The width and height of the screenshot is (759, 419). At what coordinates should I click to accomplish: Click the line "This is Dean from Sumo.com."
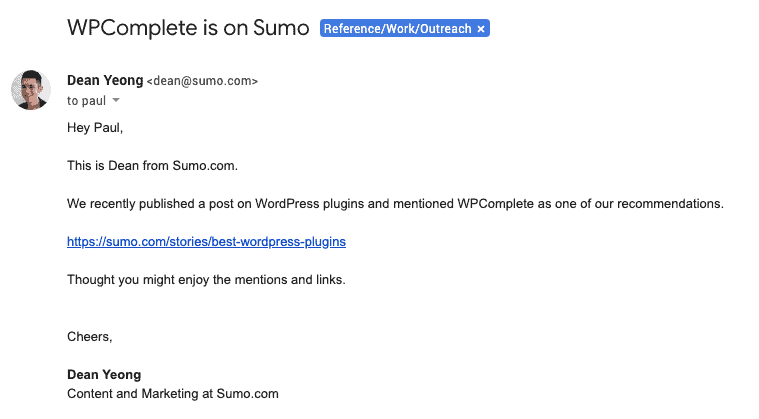coord(152,165)
